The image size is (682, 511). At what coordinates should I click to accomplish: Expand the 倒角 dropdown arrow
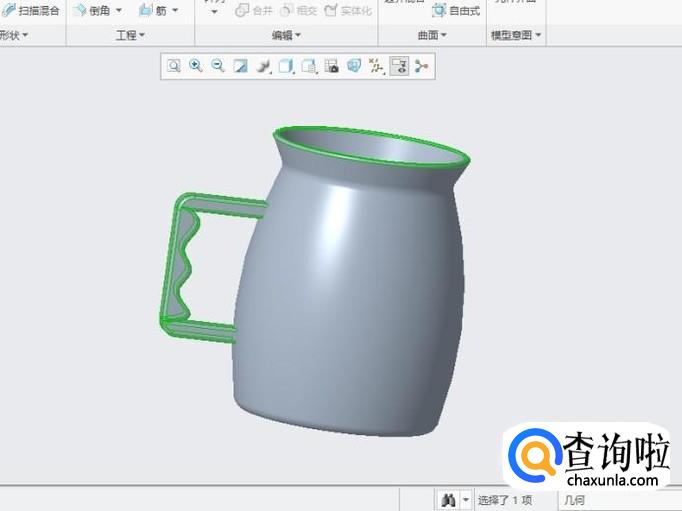(119, 11)
